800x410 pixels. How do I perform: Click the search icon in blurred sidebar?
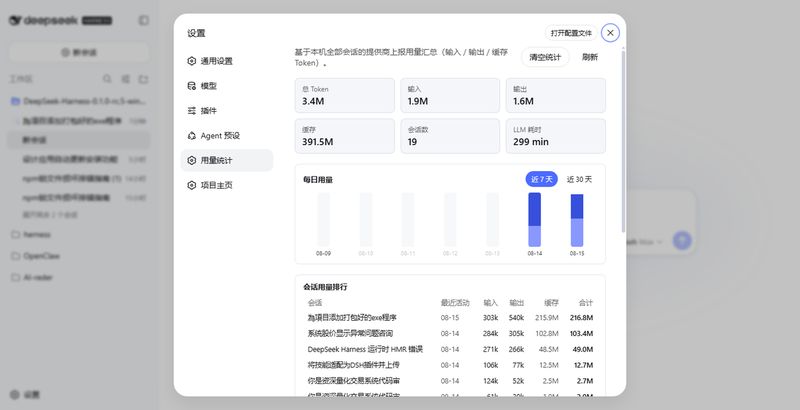coord(107,79)
